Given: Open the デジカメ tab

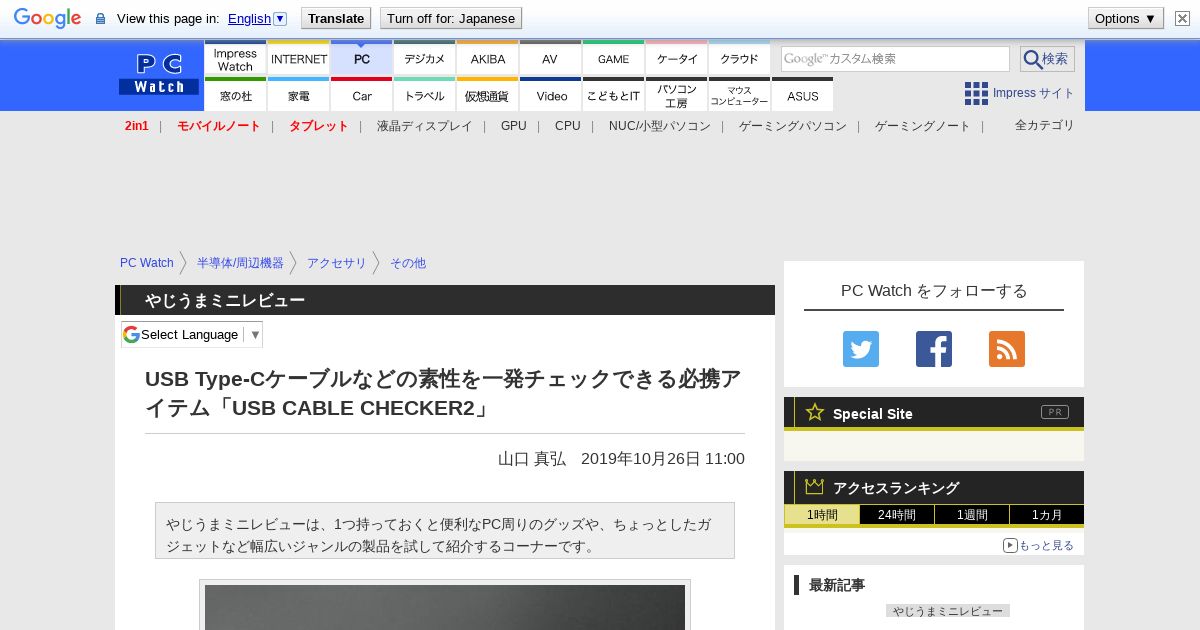Looking at the screenshot, I should point(425,59).
